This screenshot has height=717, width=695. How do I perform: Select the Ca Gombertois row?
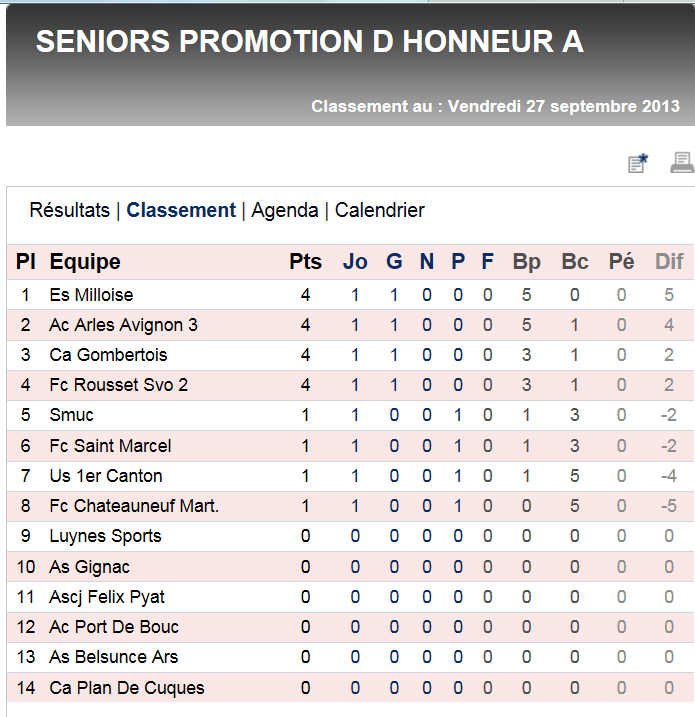tap(350, 355)
